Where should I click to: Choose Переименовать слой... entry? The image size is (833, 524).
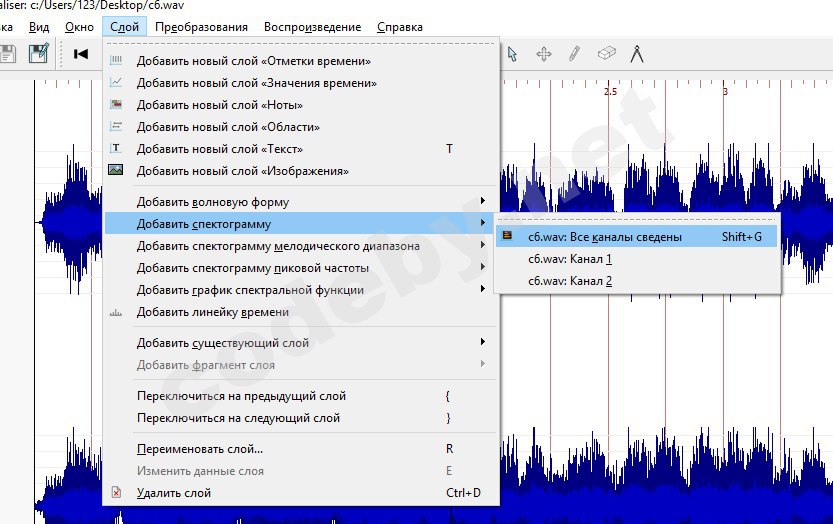coord(301,449)
